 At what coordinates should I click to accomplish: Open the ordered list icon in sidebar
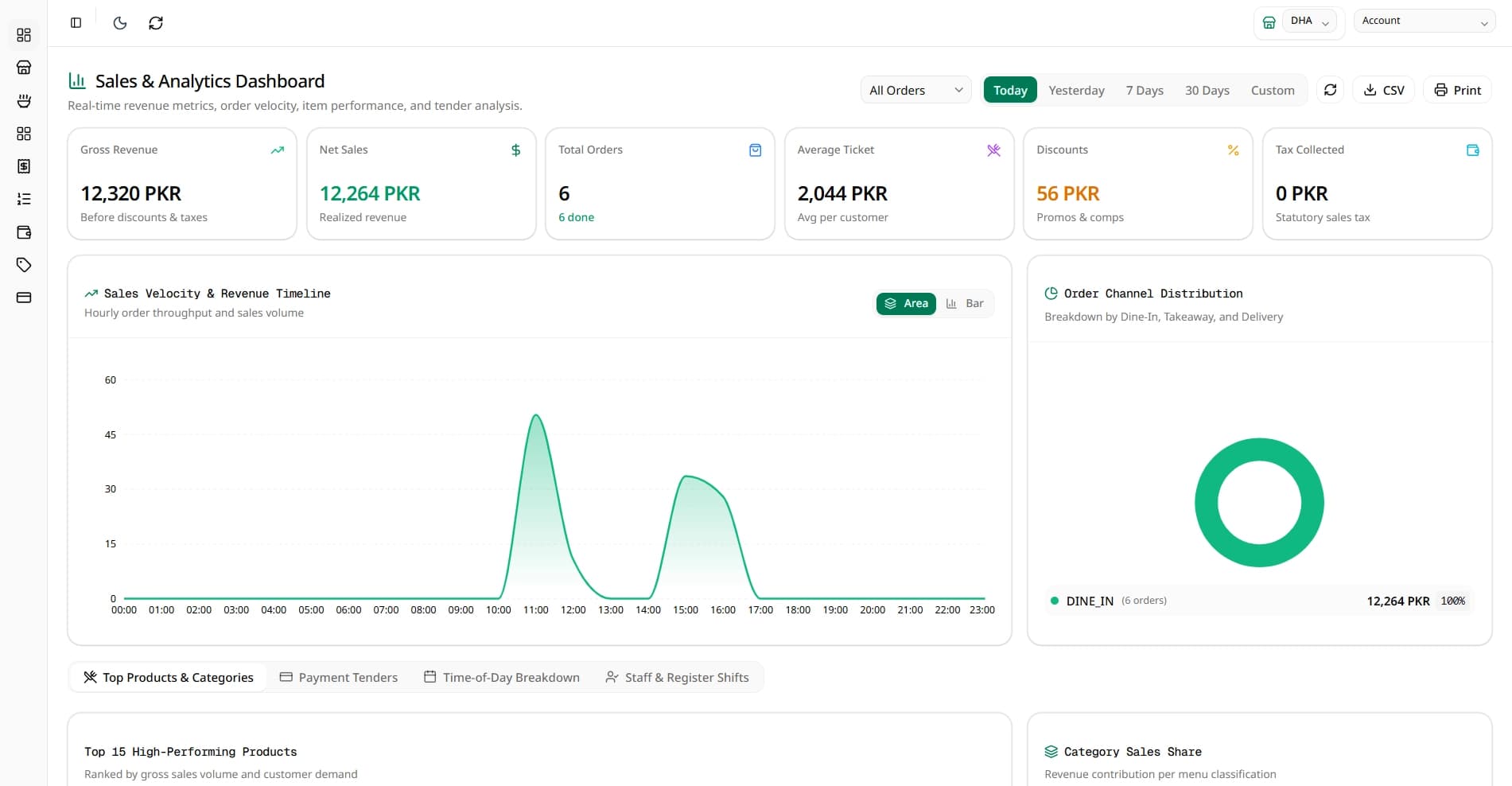pyautogui.click(x=24, y=199)
